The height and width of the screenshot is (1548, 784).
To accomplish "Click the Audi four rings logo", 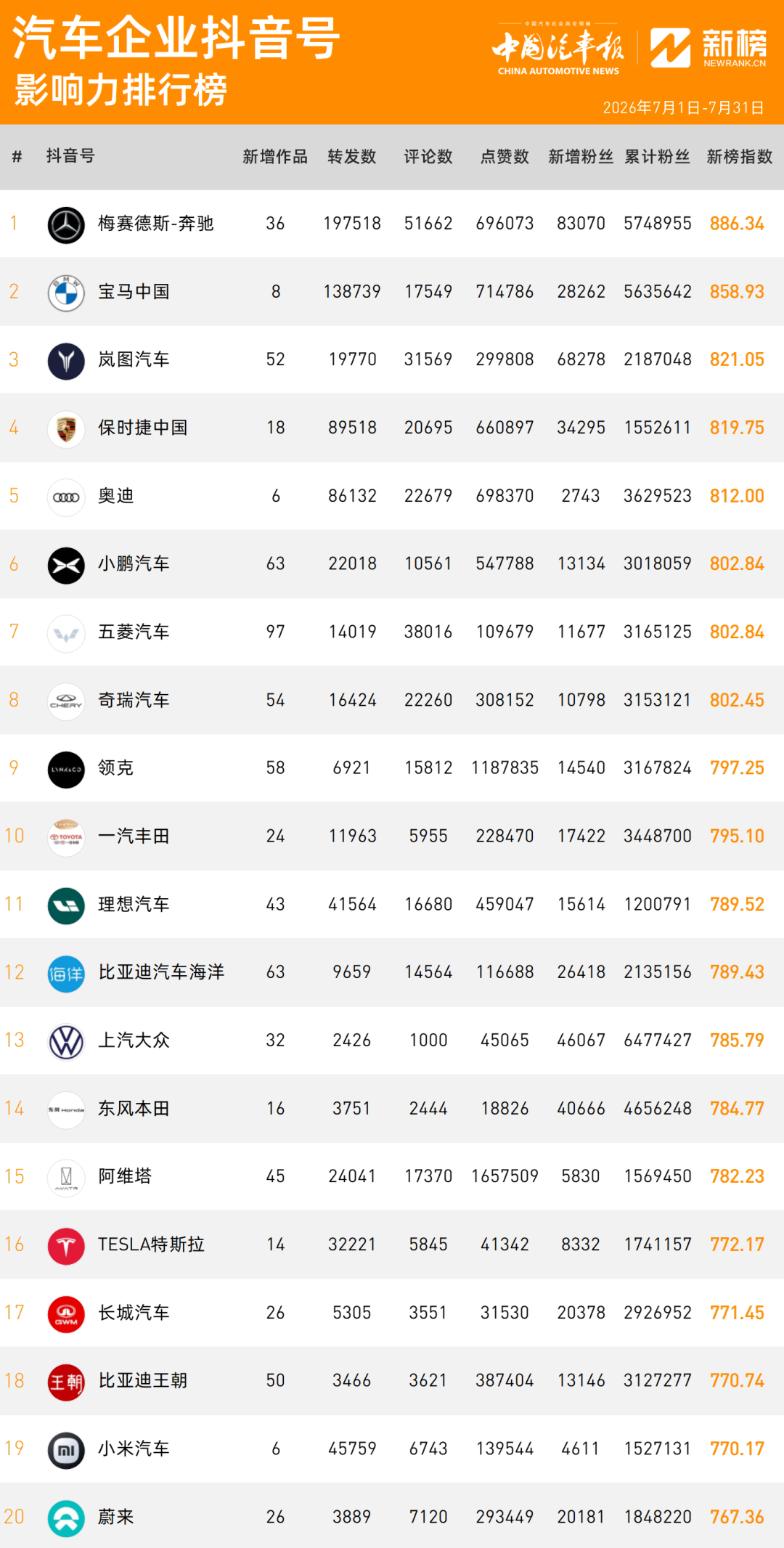I will coord(66,497).
